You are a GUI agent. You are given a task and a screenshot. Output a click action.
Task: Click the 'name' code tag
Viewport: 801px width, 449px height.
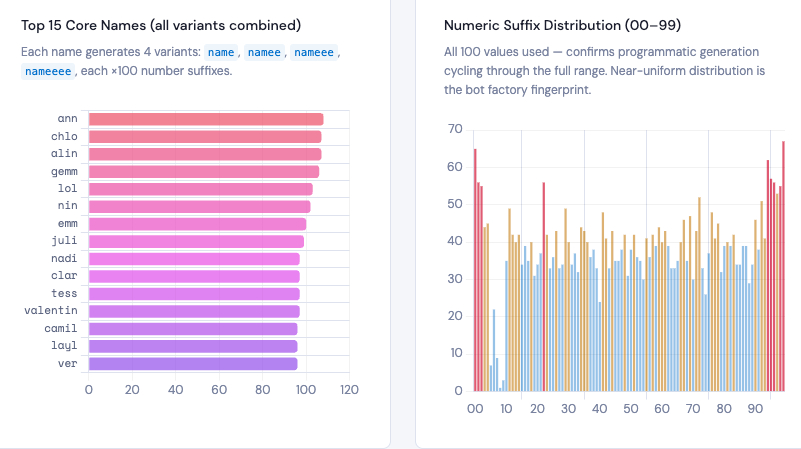tap(221, 51)
